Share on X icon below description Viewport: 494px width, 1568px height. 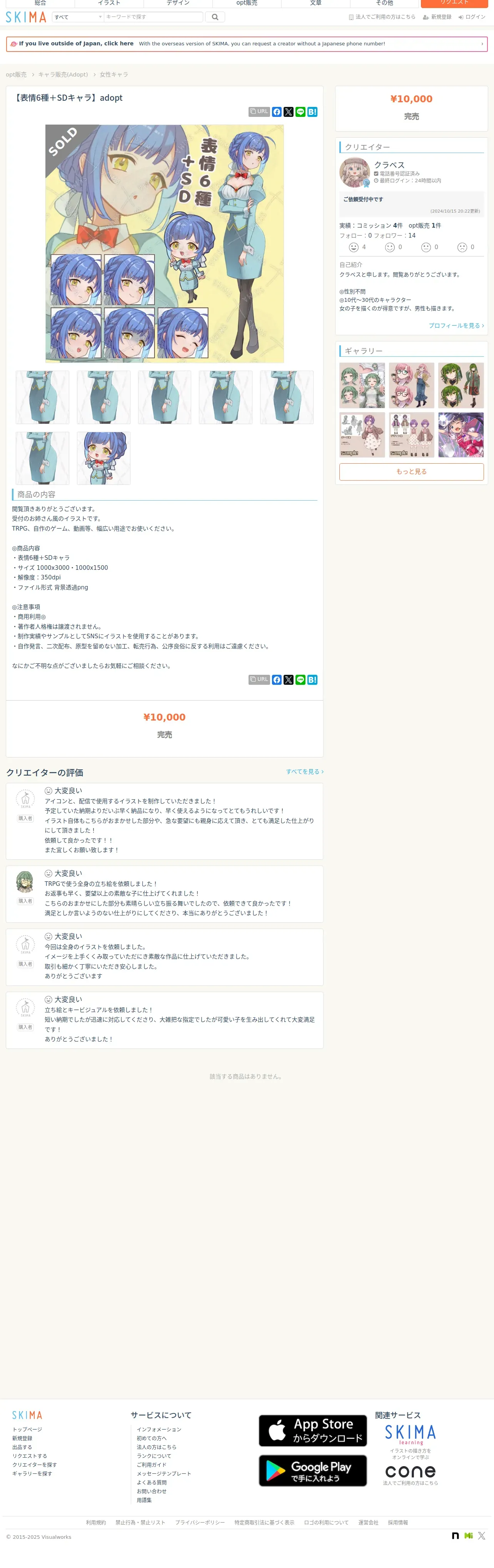click(x=289, y=679)
